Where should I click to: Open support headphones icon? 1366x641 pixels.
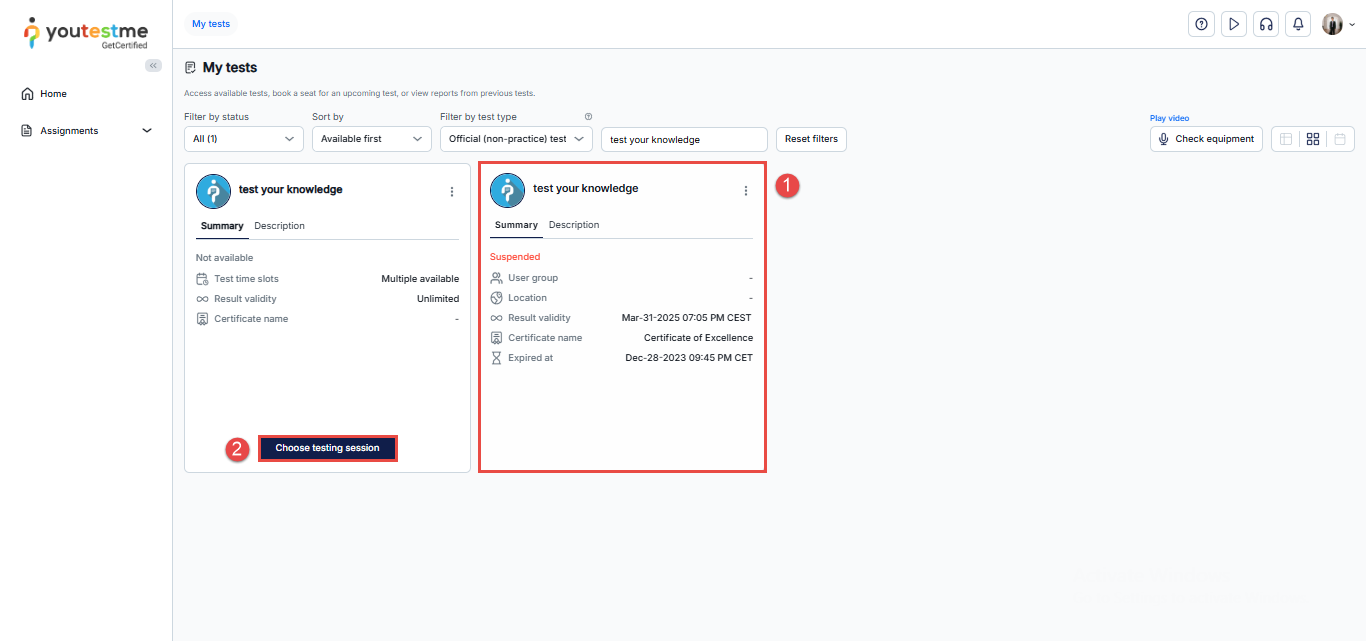pyautogui.click(x=1266, y=24)
